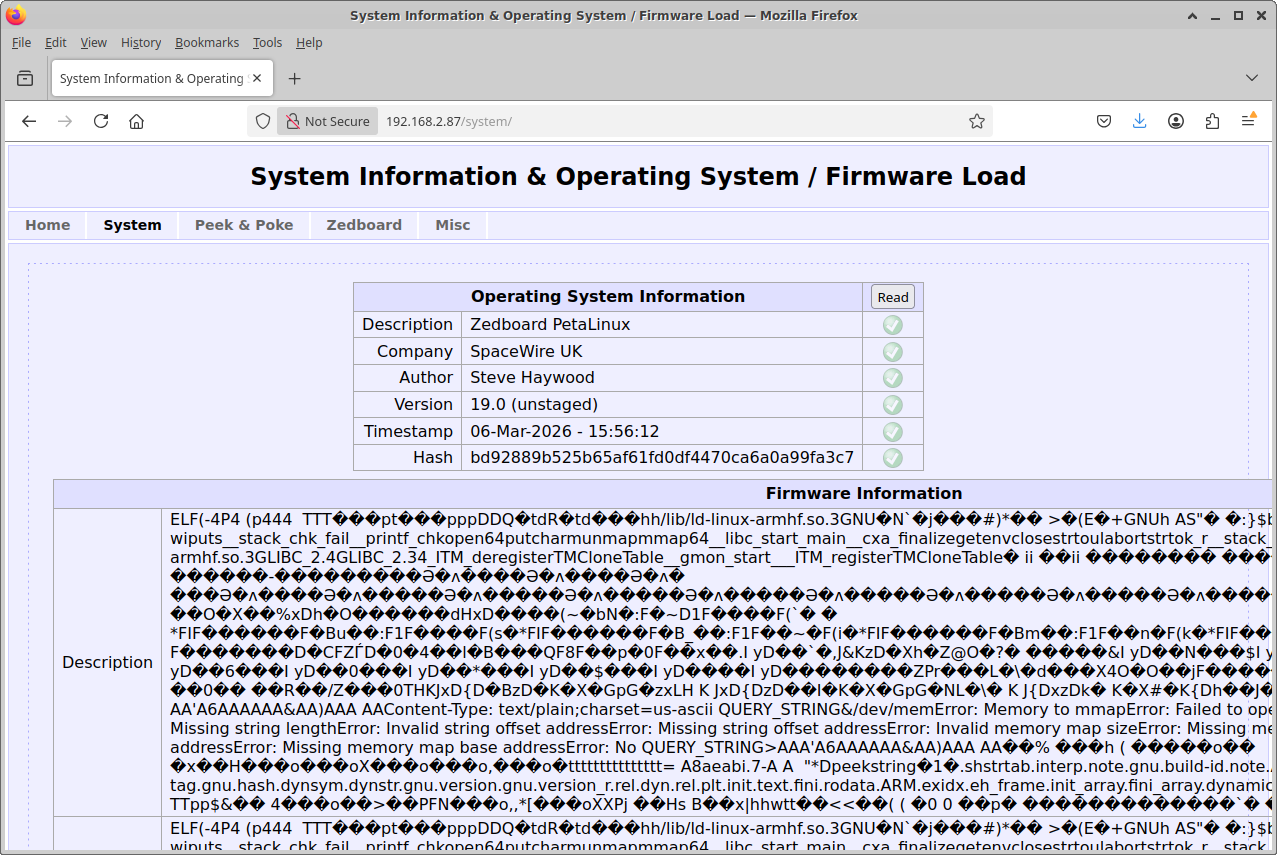Bookmark this page with star icon
The width and height of the screenshot is (1277, 855).
tap(976, 121)
